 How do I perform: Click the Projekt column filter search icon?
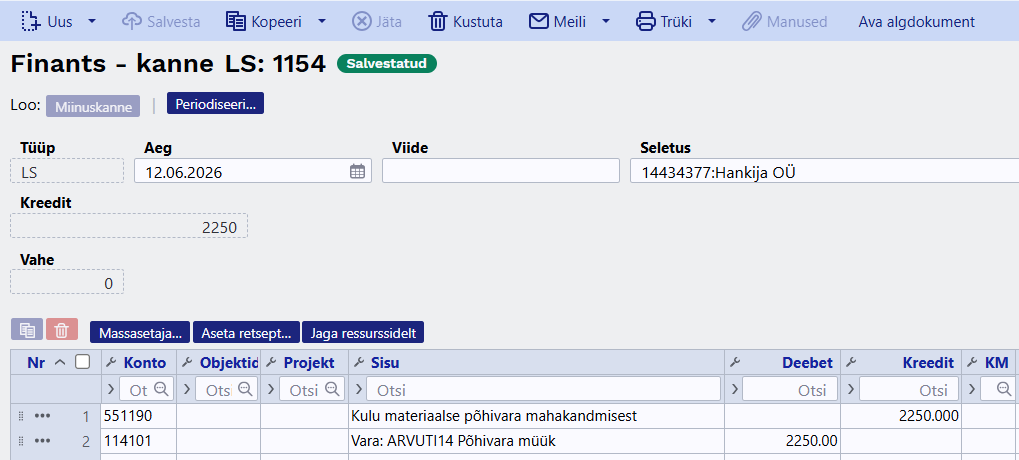click(x=332, y=389)
